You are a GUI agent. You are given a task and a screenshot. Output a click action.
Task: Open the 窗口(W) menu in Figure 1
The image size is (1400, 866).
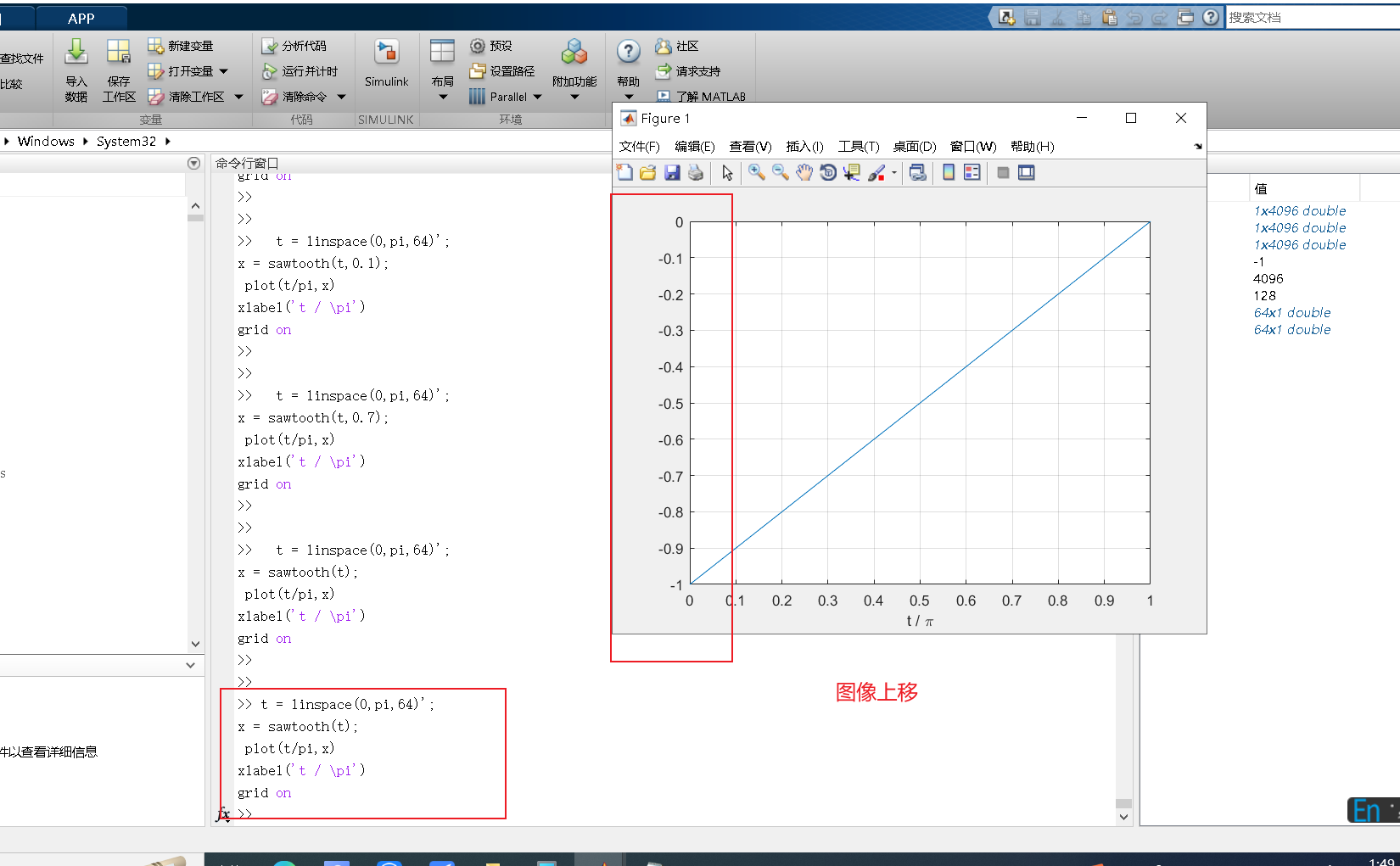[x=973, y=147]
